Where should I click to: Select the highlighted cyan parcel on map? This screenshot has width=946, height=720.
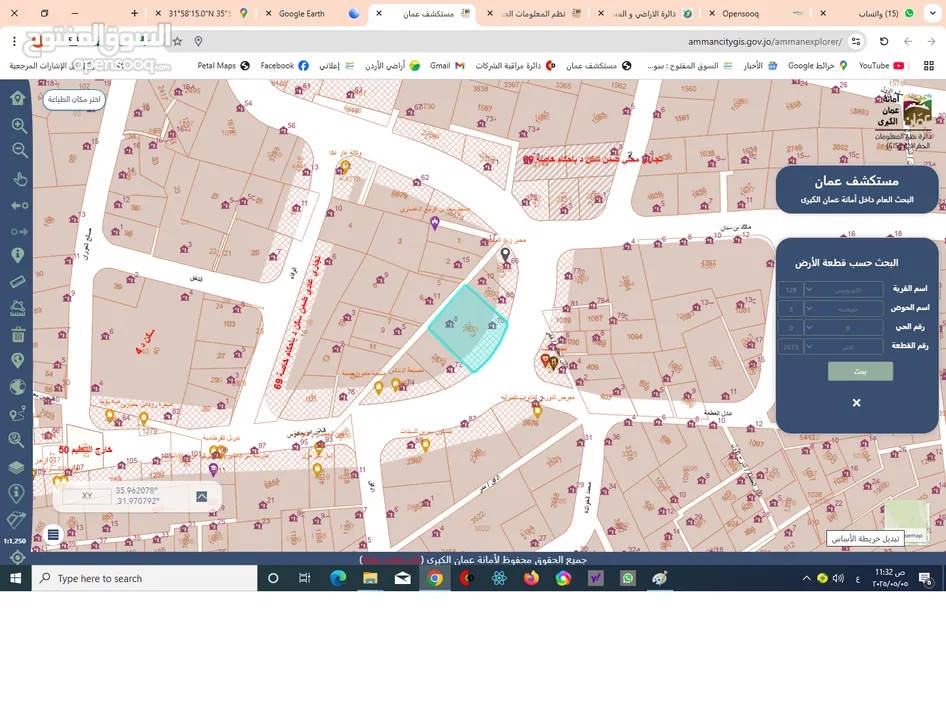click(468, 328)
